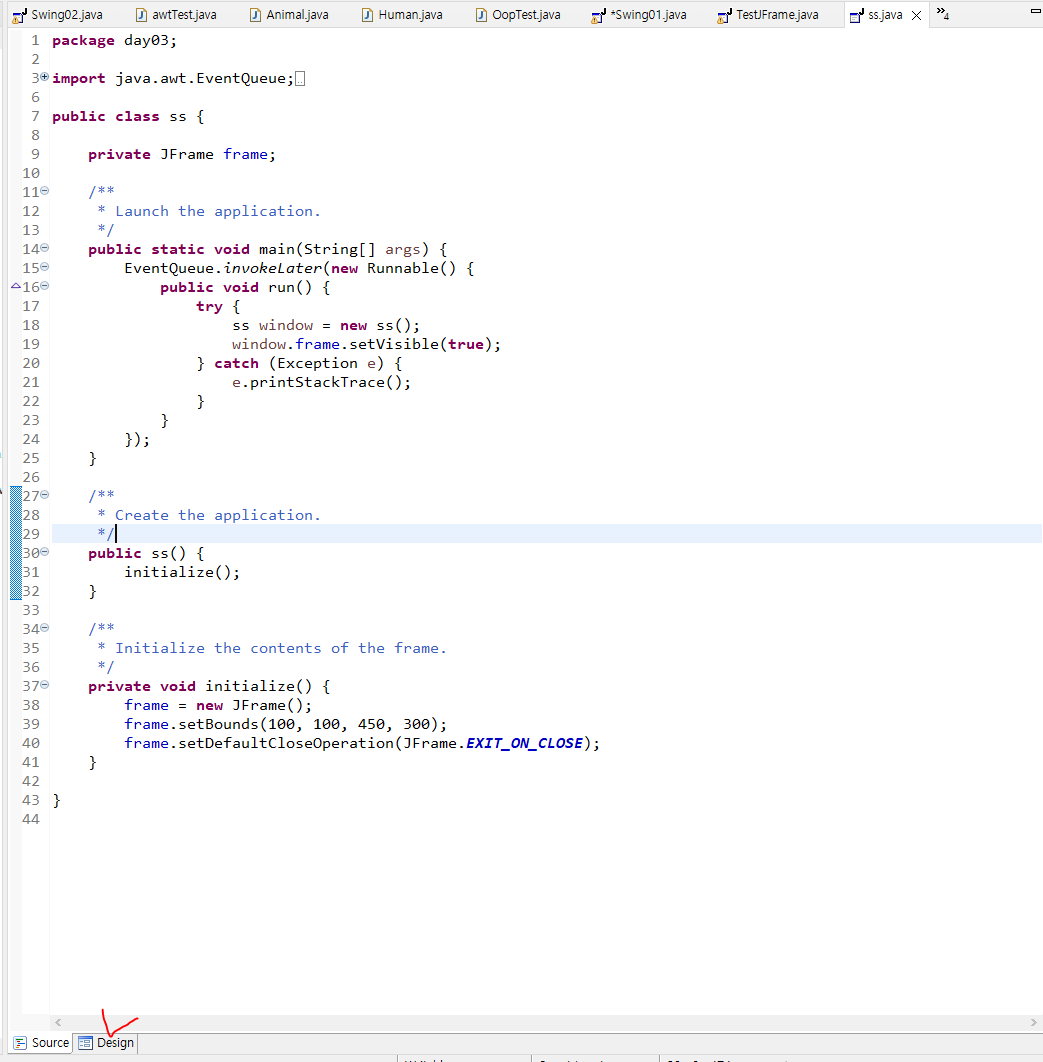
Task: Click "Create the application." comment
Action: pos(217,515)
